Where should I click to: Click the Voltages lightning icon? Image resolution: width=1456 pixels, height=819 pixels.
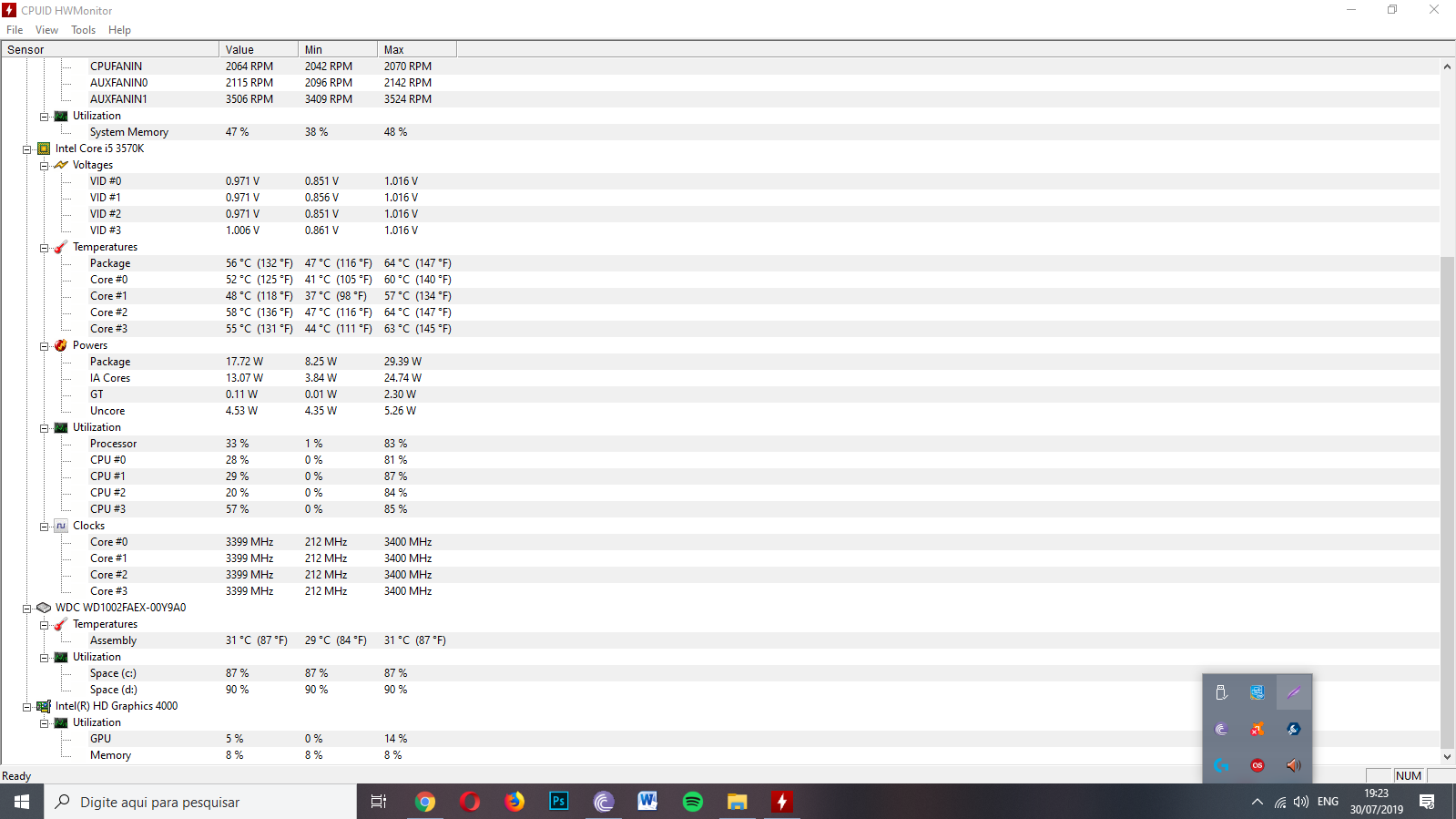pyautogui.click(x=61, y=165)
